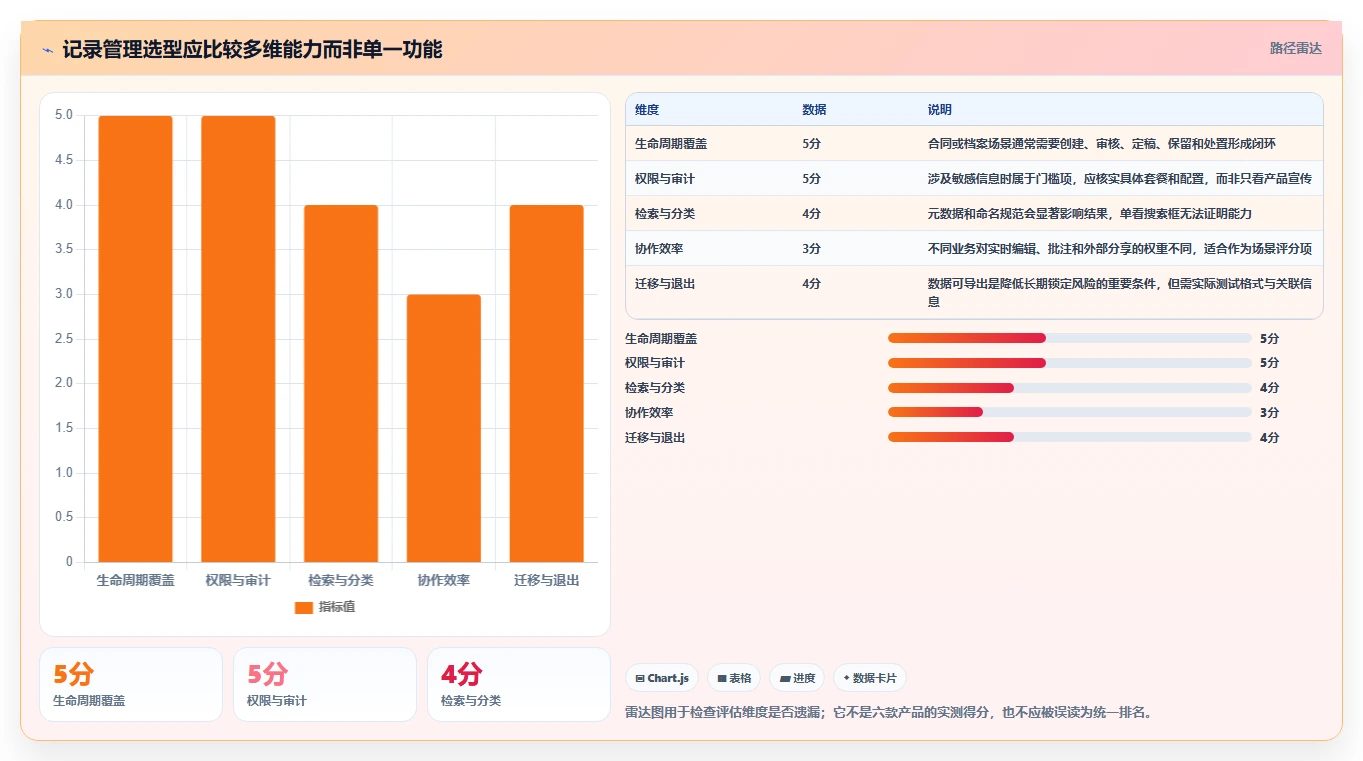Click the 迁移与退出 label on the chart x-axis
Image resolution: width=1363 pixels, height=761 pixels.
[x=547, y=580]
